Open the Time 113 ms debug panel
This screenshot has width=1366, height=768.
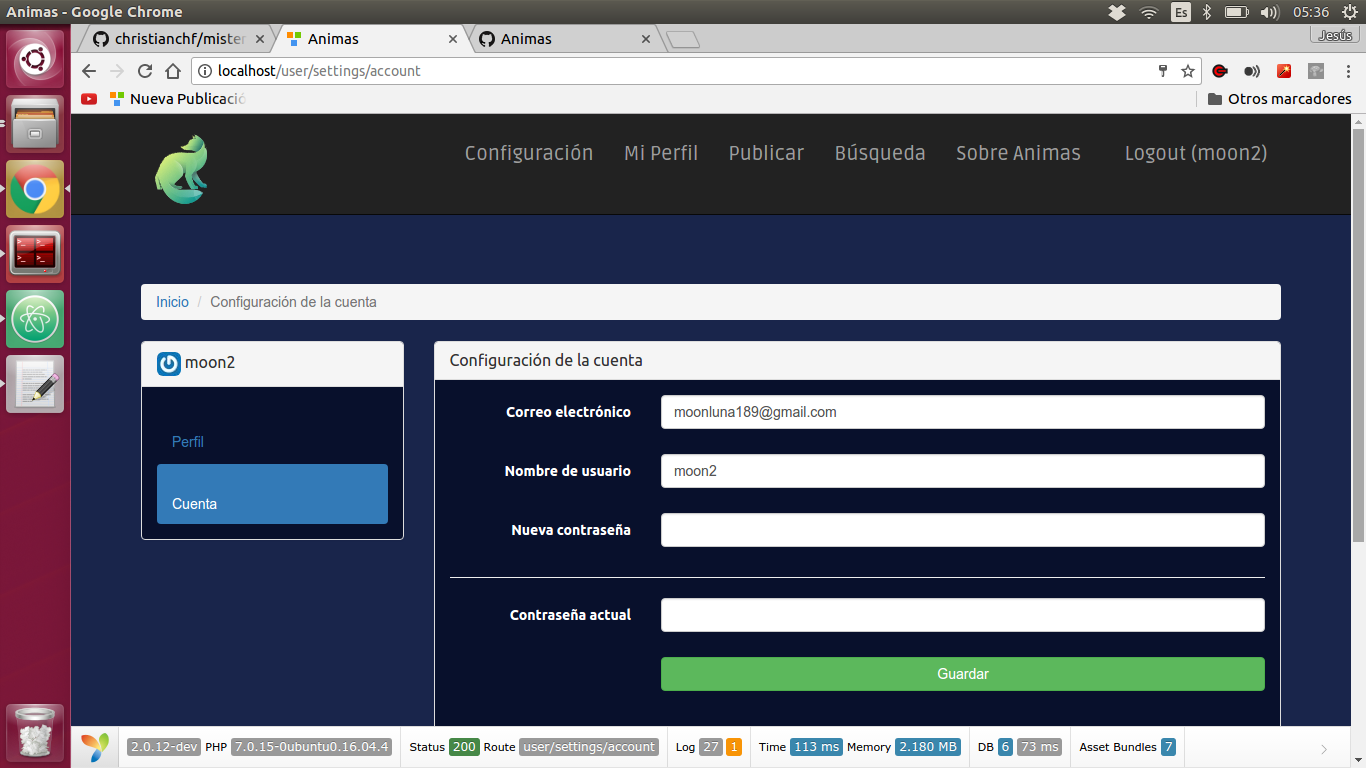click(800, 747)
